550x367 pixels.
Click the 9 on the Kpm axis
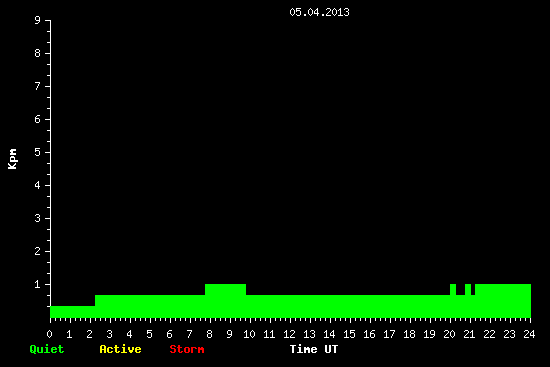pyautogui.click(x=38, y=20)
